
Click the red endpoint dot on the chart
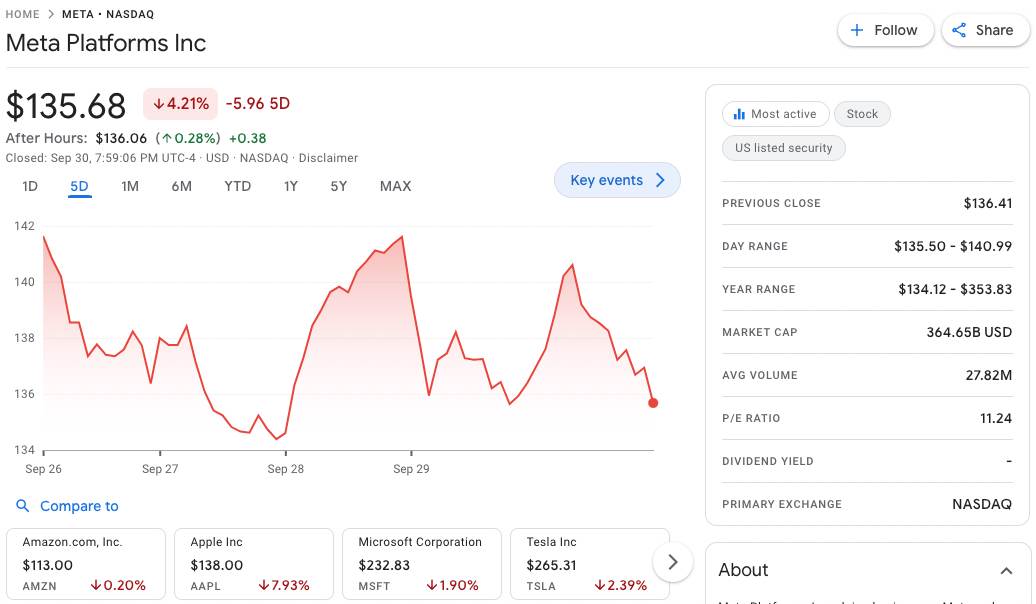(653, 402)
